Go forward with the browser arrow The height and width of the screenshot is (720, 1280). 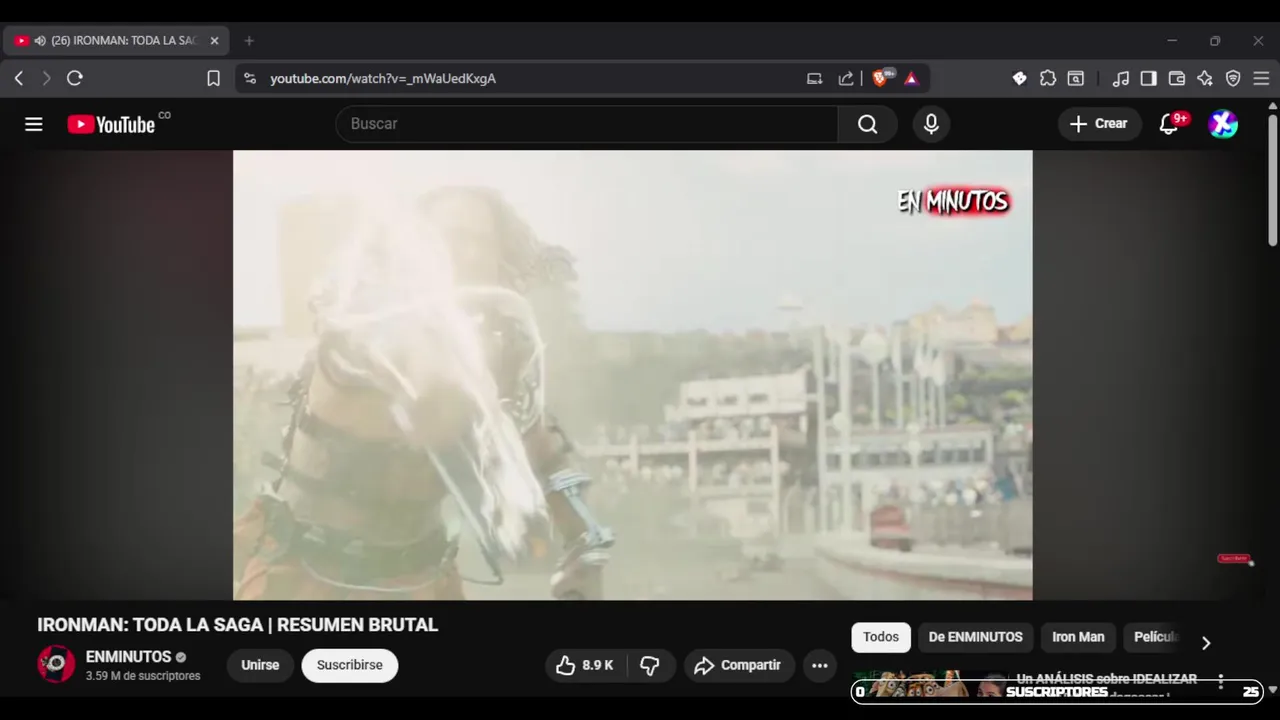pyautogui.click(x=46, y=78)
